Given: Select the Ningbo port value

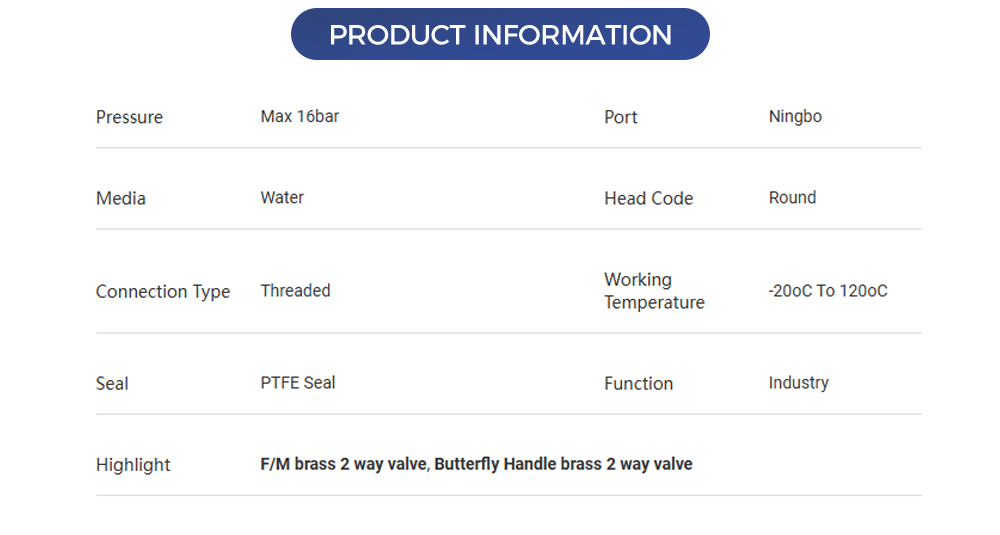Looking at the screenshot, I should (x=795, y=116).
